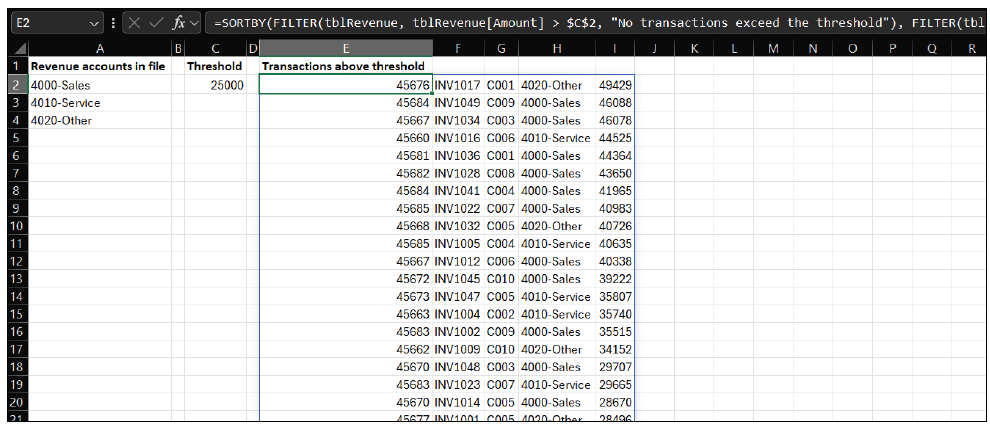Viewport: 990px width, 441px height.
Task: Open the dropdown arrow beside the fx icon
Action: 194,21
